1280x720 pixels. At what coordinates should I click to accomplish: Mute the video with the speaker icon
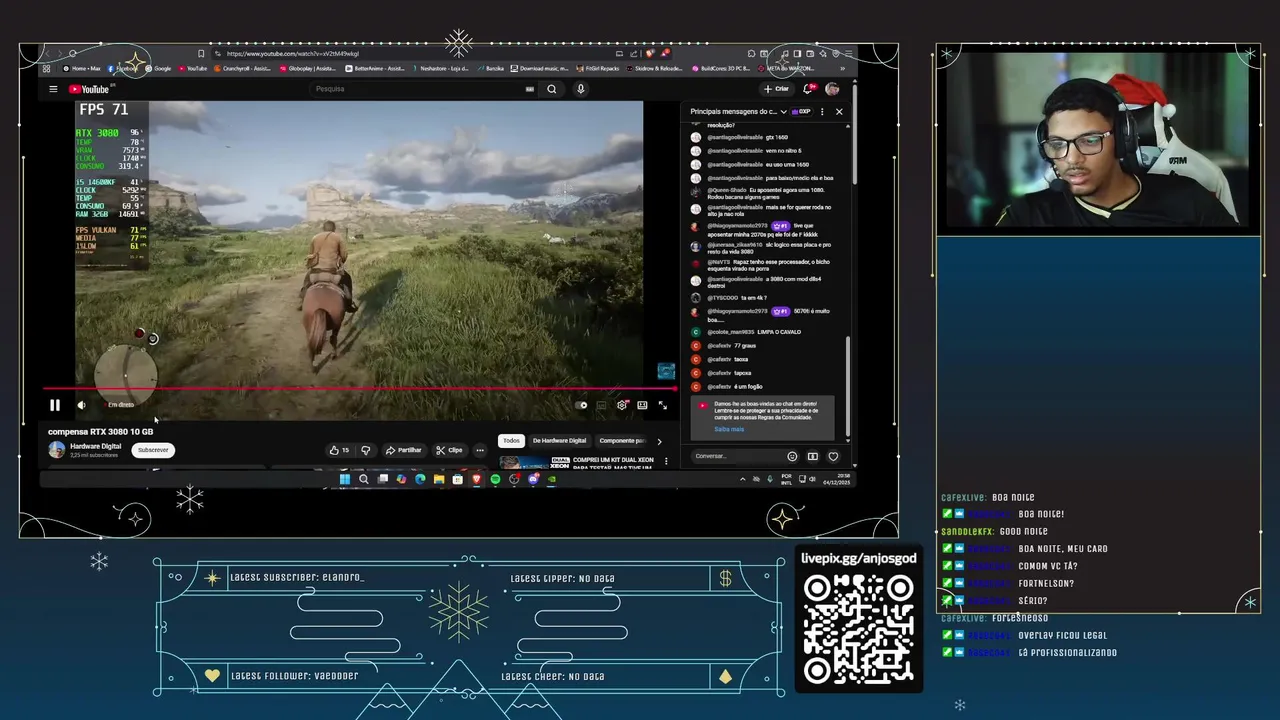[x=81, y=405]
